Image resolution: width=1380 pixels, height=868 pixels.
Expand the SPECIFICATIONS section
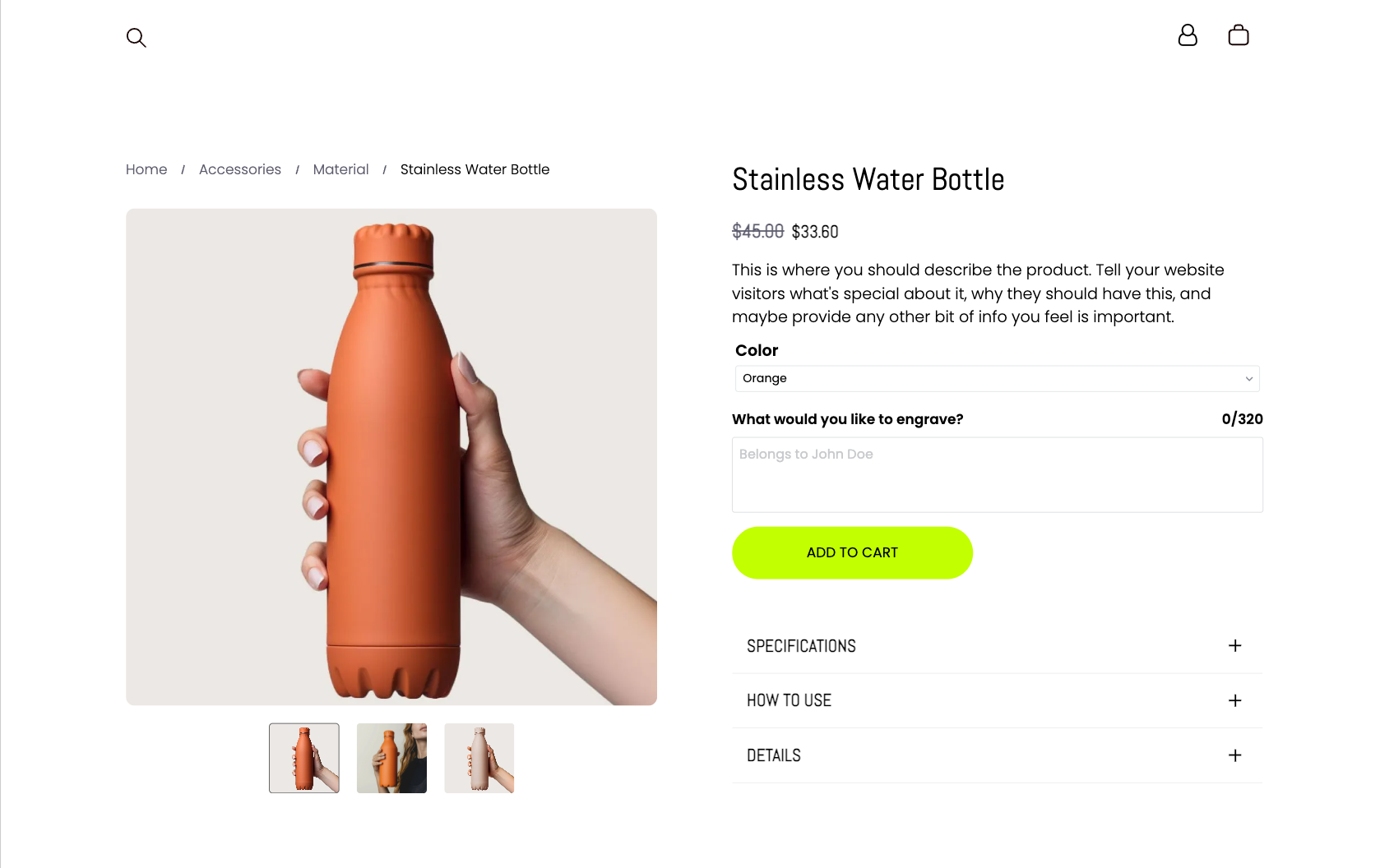pyautogui.click(x=801, y=646)
